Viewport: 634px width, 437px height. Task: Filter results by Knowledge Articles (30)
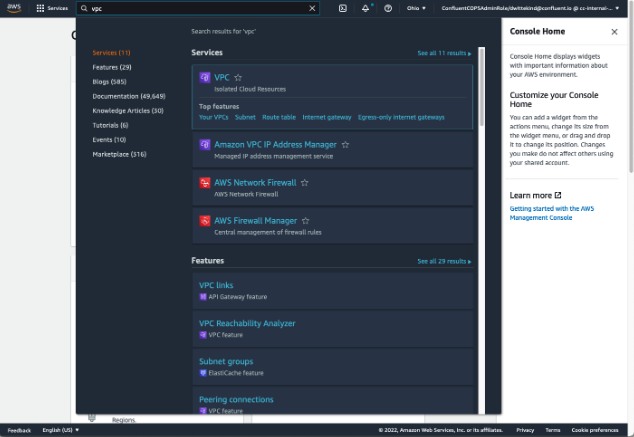[128, 110]
